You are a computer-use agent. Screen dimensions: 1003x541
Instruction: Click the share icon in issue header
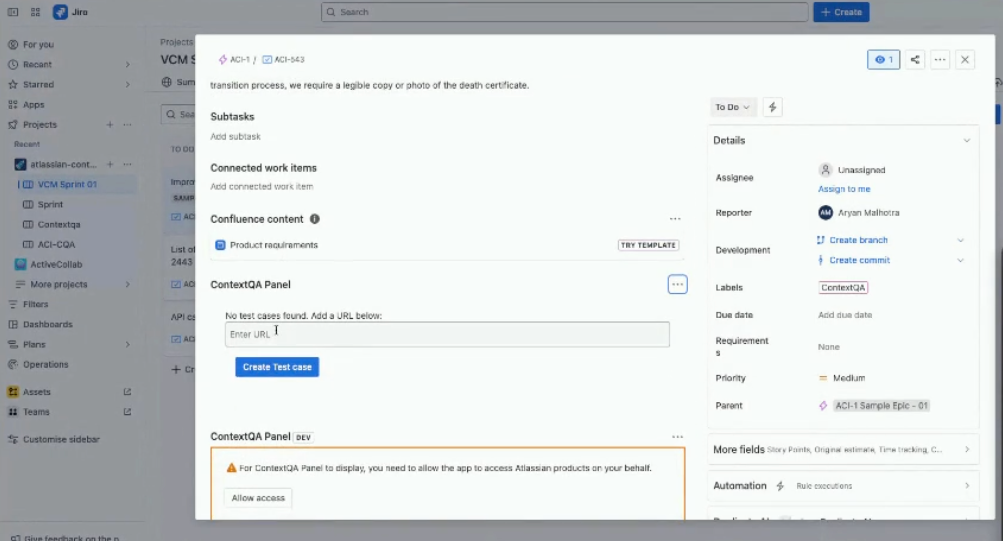pyautogui.click(x=915, y=59)
